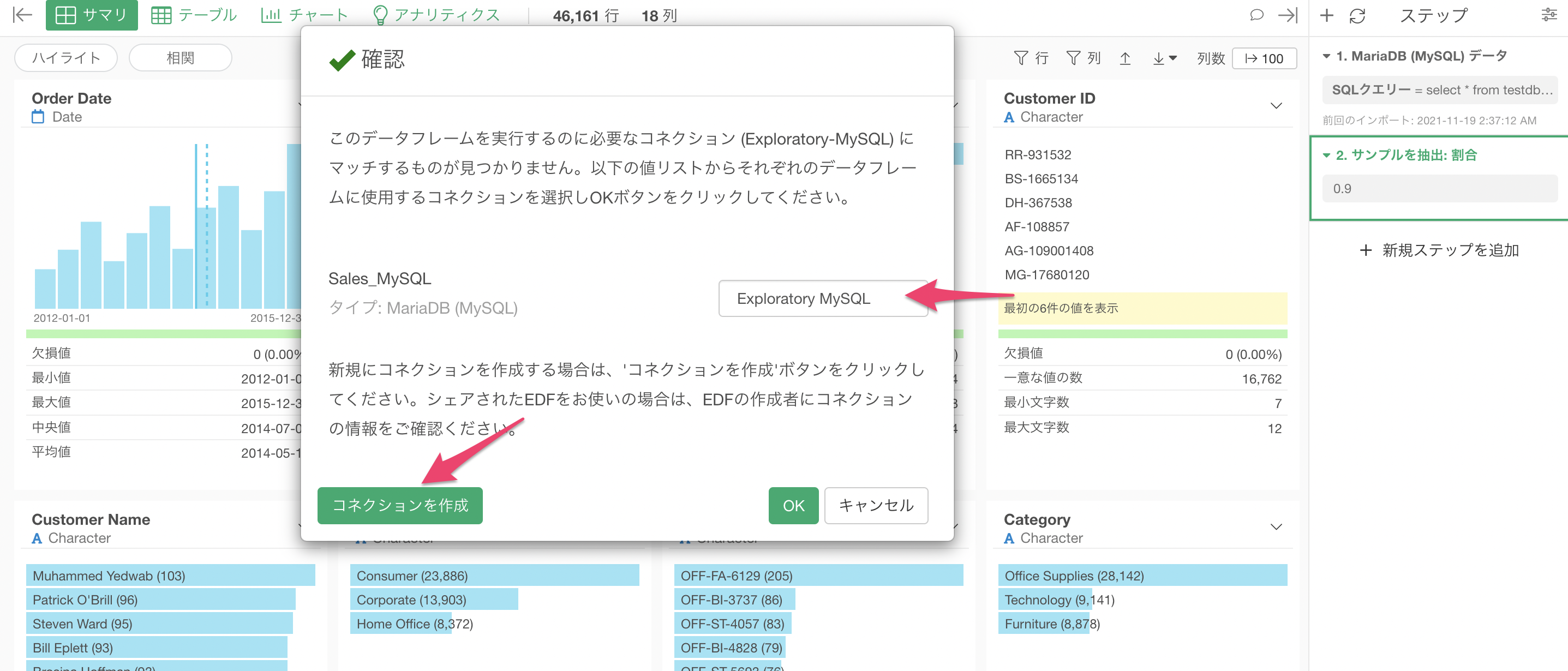Click the plus icon beside ステップ
This screenshot has width=1568, height=671.
[x=1327, y=15]
